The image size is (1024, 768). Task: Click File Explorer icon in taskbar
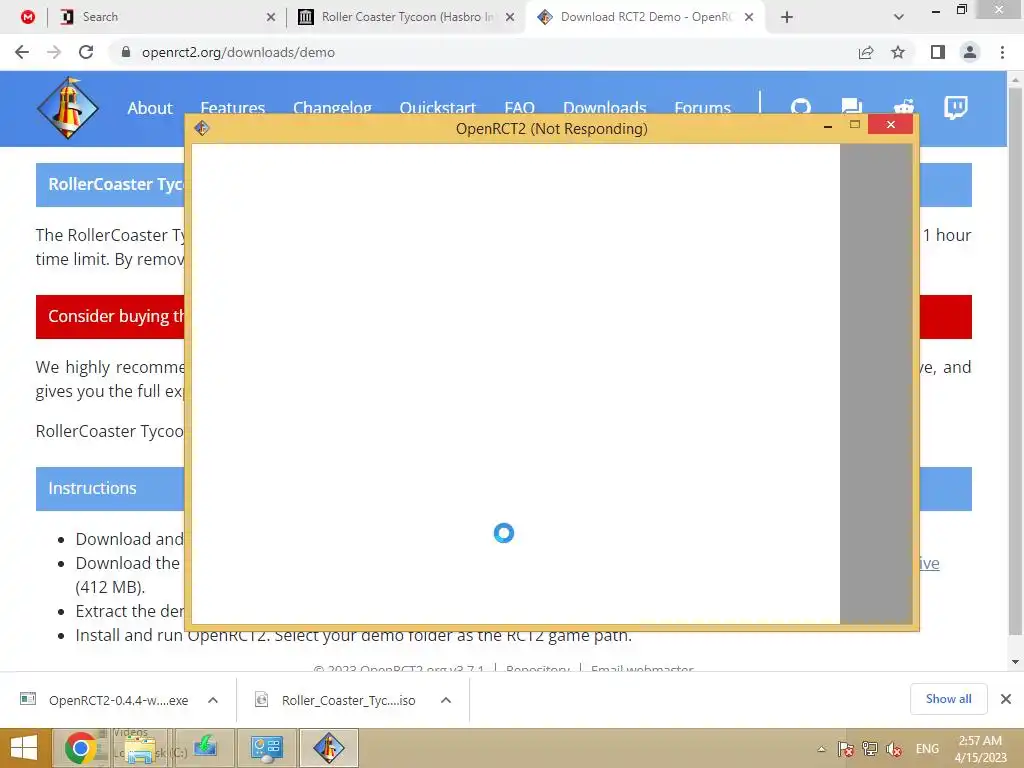pos(140,748)
